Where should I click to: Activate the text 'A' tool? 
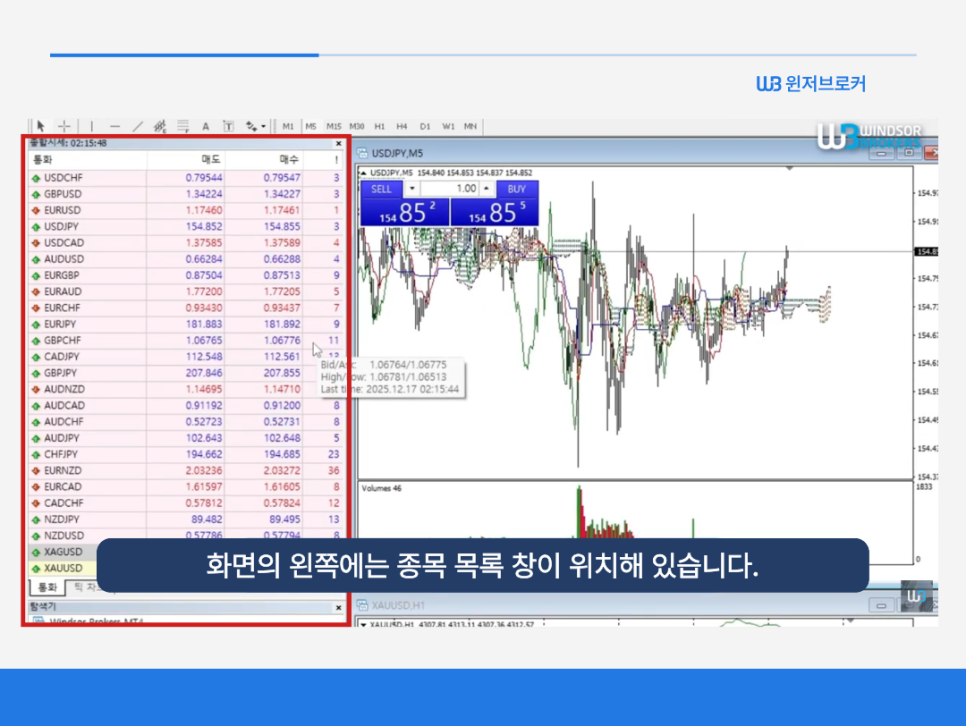(206, 126)
